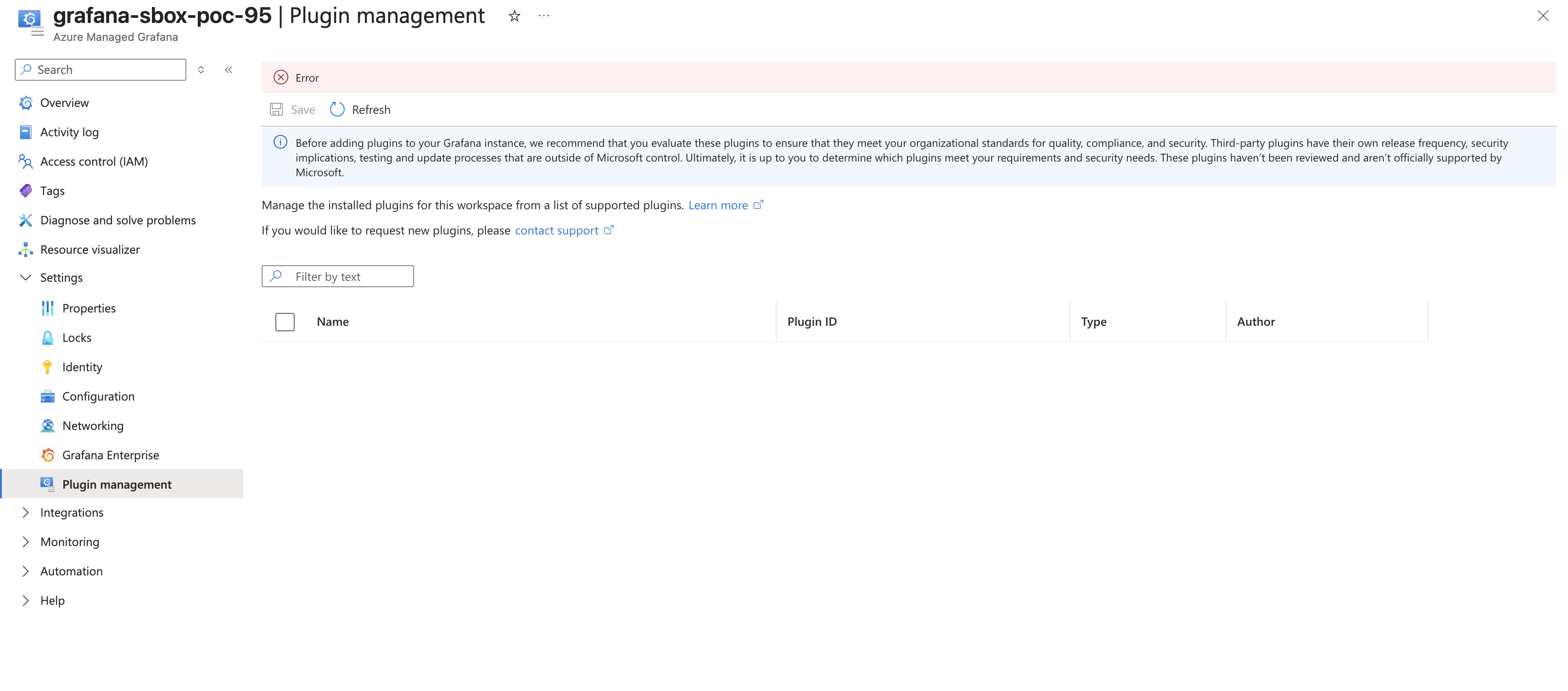Screen dimensions: 1568x691
Task: Click the Tags icon in sidebar
Action: 26,190
